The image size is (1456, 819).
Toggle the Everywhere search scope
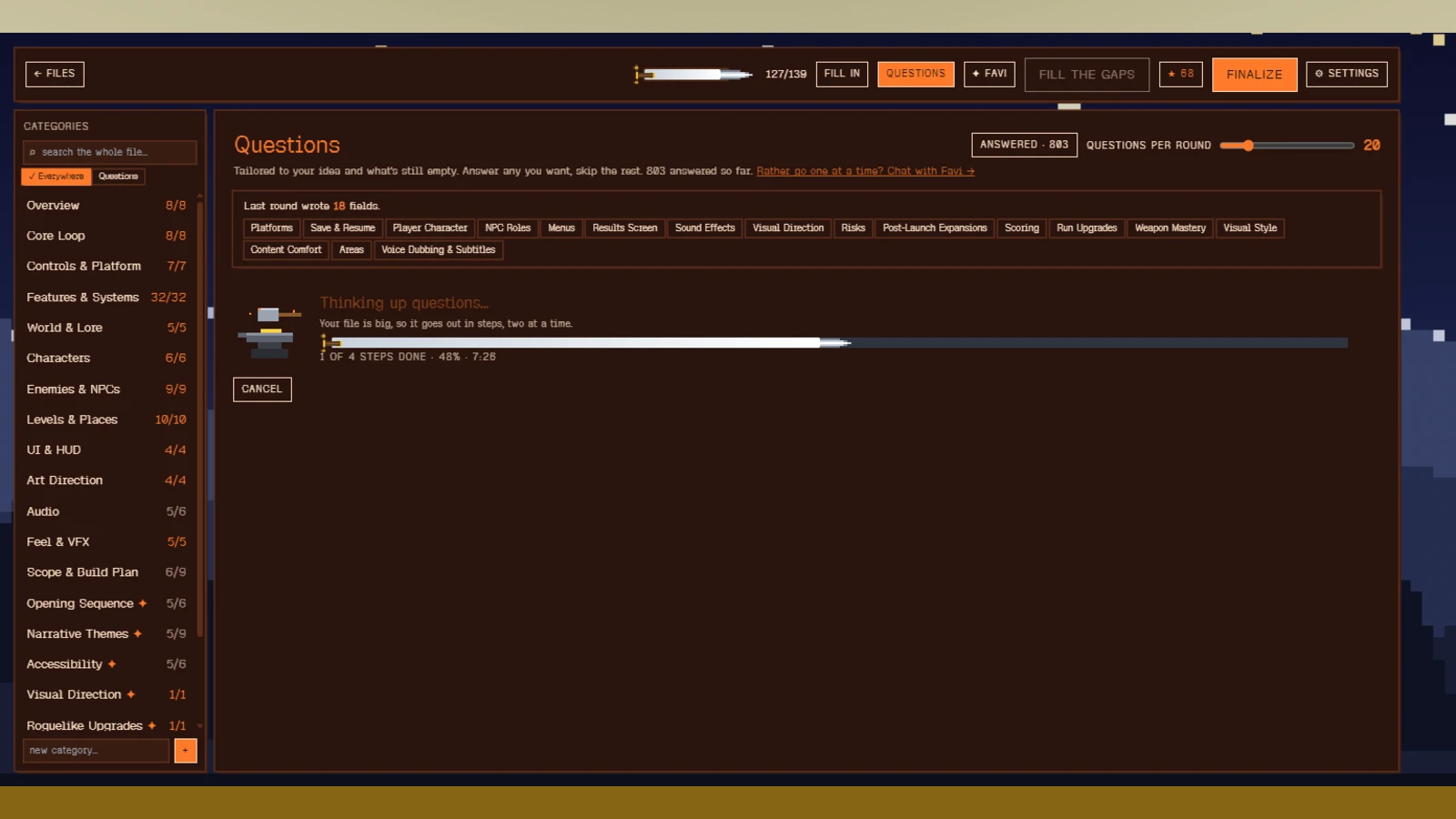click(56, 177)
